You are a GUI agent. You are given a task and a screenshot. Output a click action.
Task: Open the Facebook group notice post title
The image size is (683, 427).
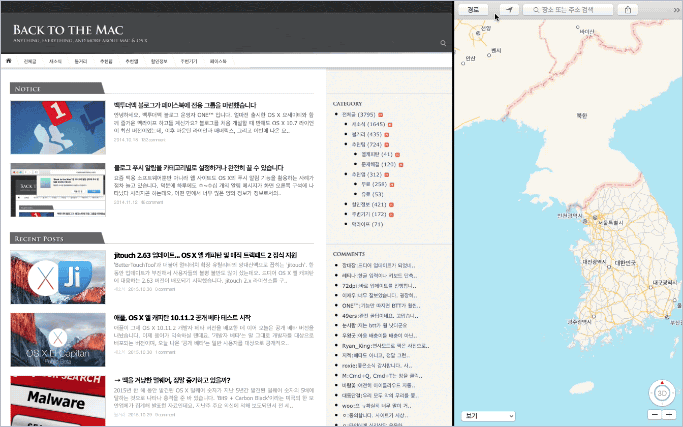pos(185,105)
